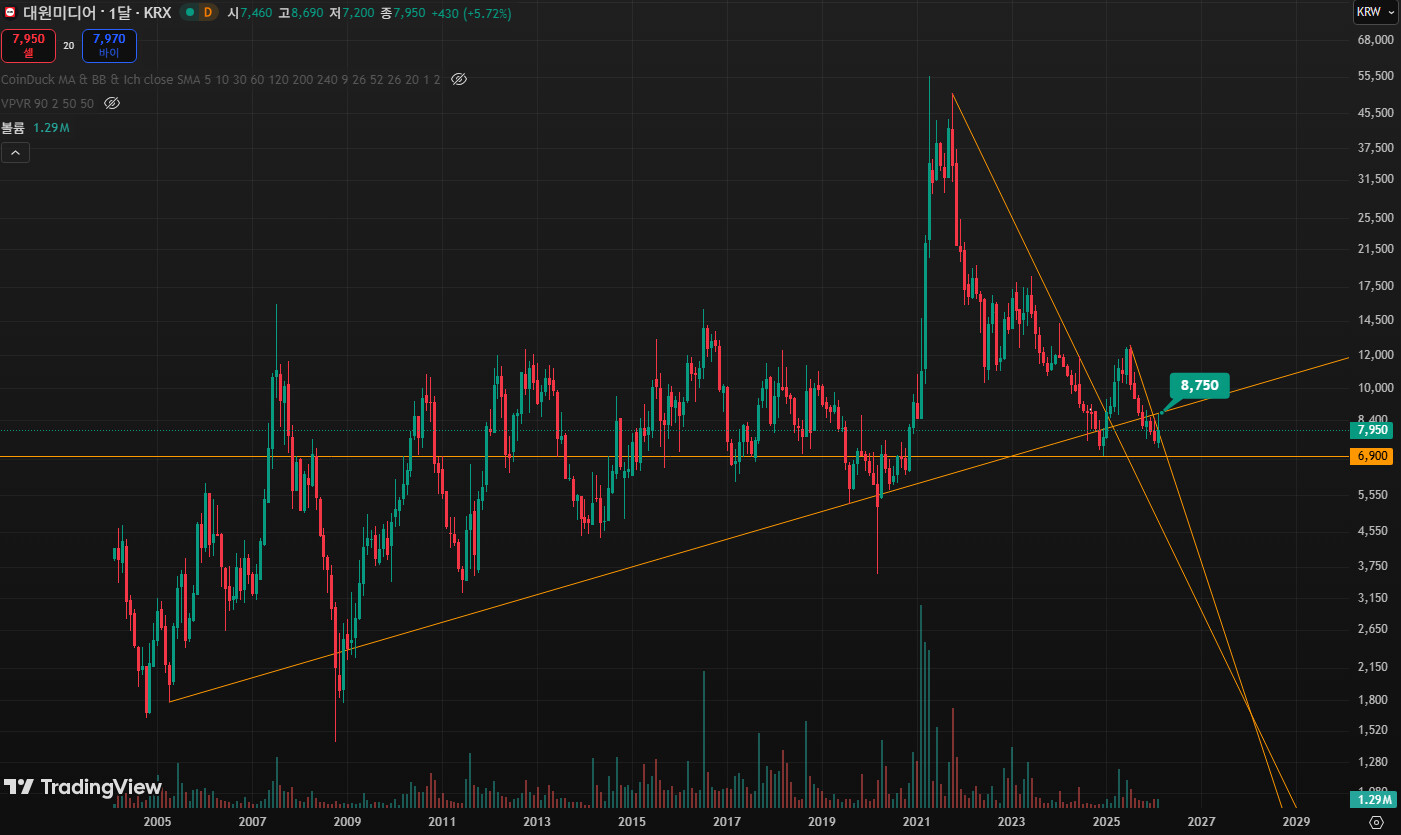
Task: Click the 2021 label on time axis
Action: coord(917,821)
